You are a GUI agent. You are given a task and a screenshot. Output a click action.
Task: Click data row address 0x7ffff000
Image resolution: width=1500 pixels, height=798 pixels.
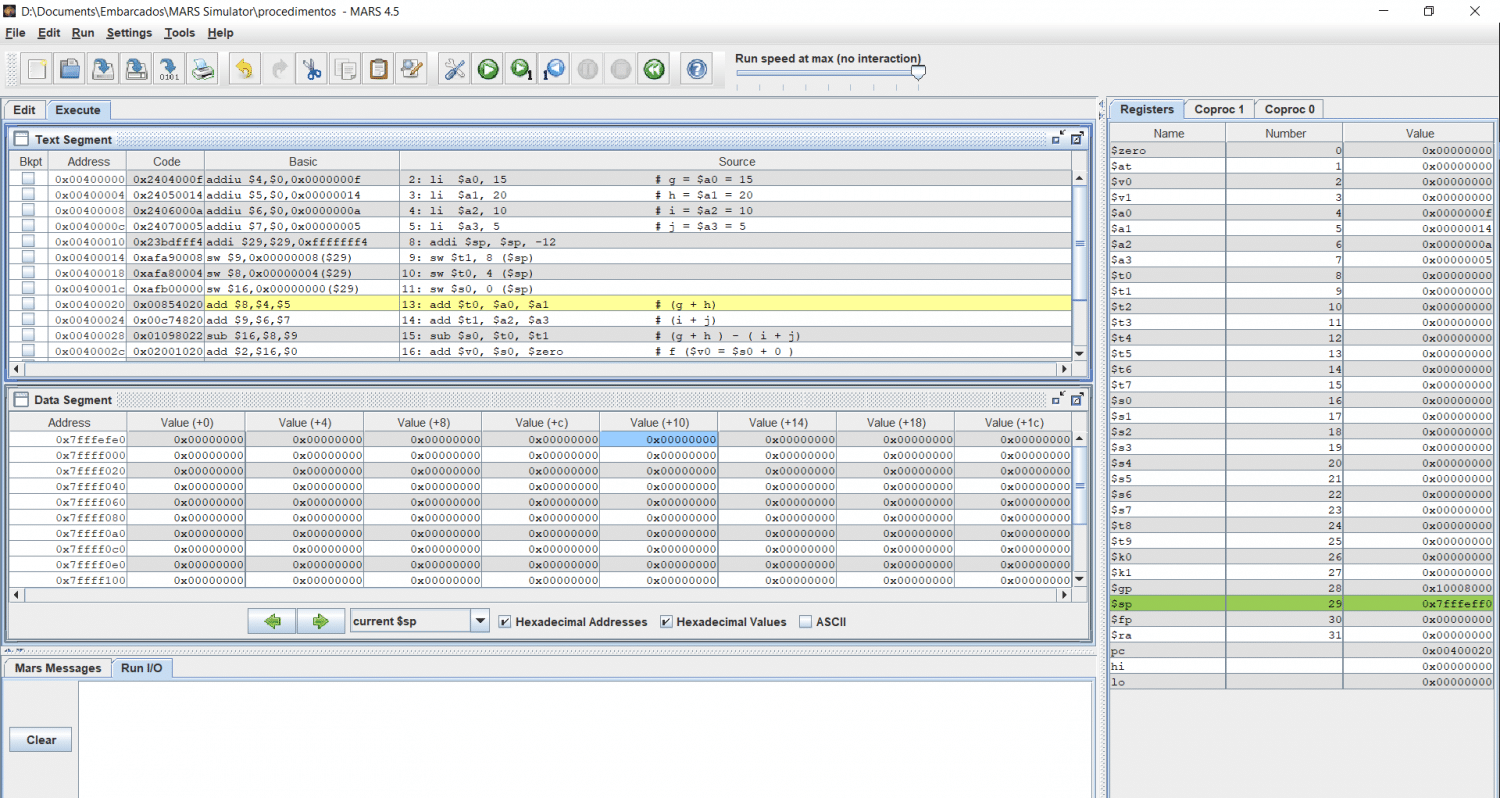(69, 455)
